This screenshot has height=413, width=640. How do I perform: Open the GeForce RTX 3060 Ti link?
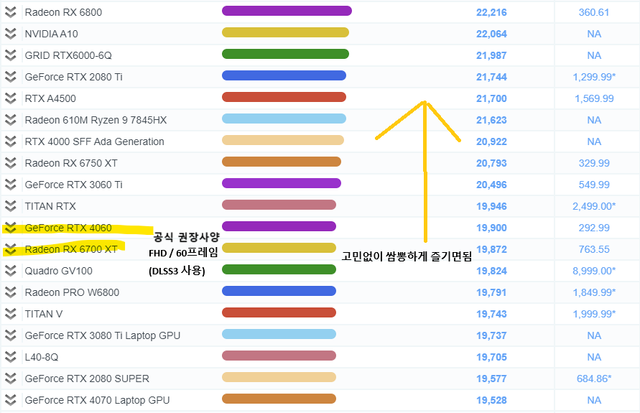tap(73, 184)
